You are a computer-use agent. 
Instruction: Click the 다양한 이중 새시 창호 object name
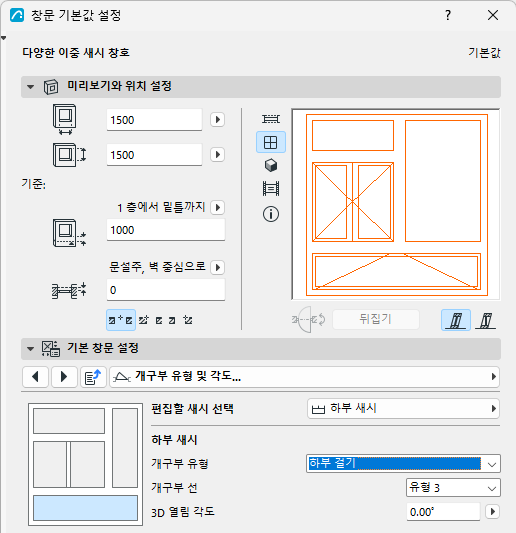[x=76, y=53]
